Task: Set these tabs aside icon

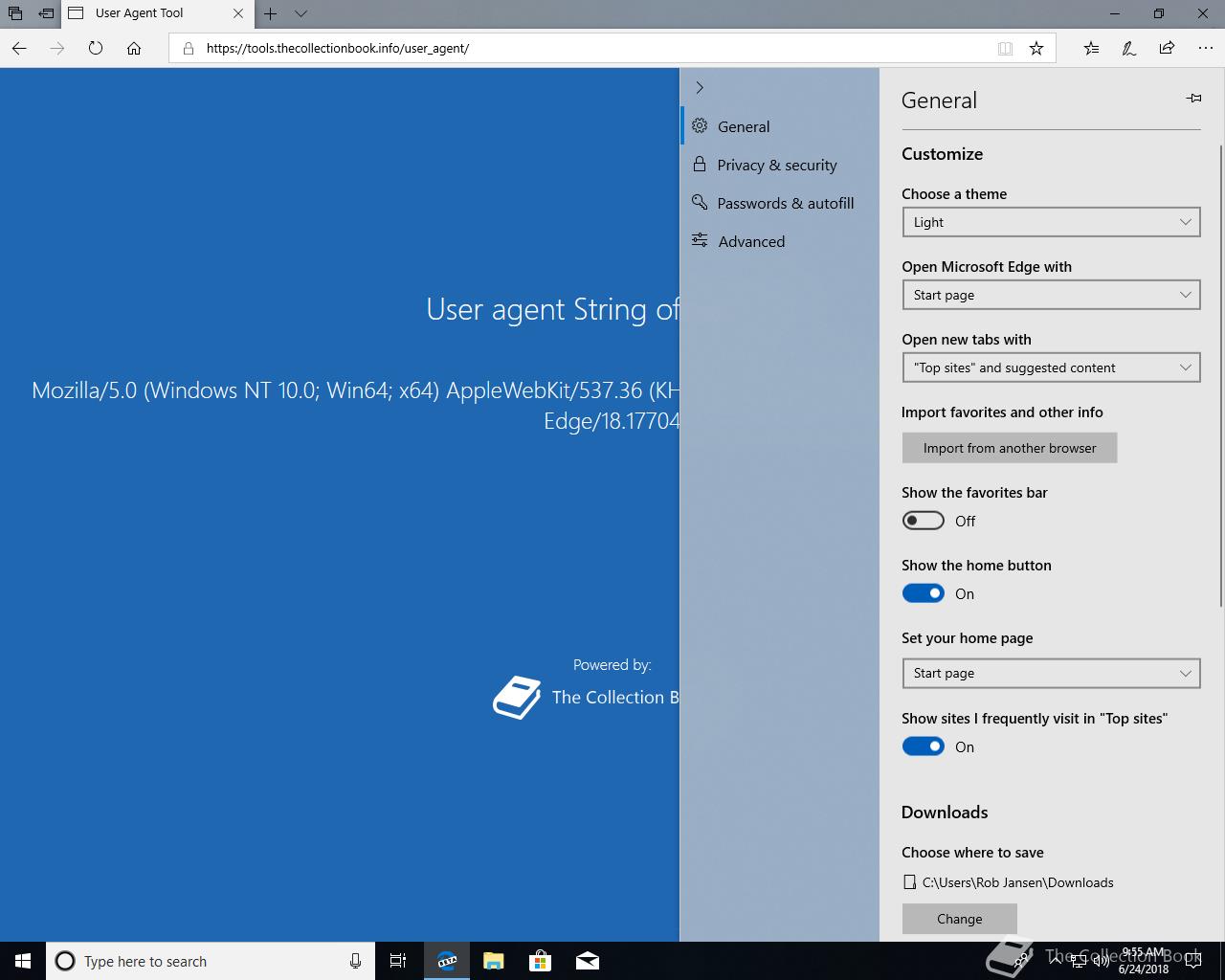Action: click(46, 13)
